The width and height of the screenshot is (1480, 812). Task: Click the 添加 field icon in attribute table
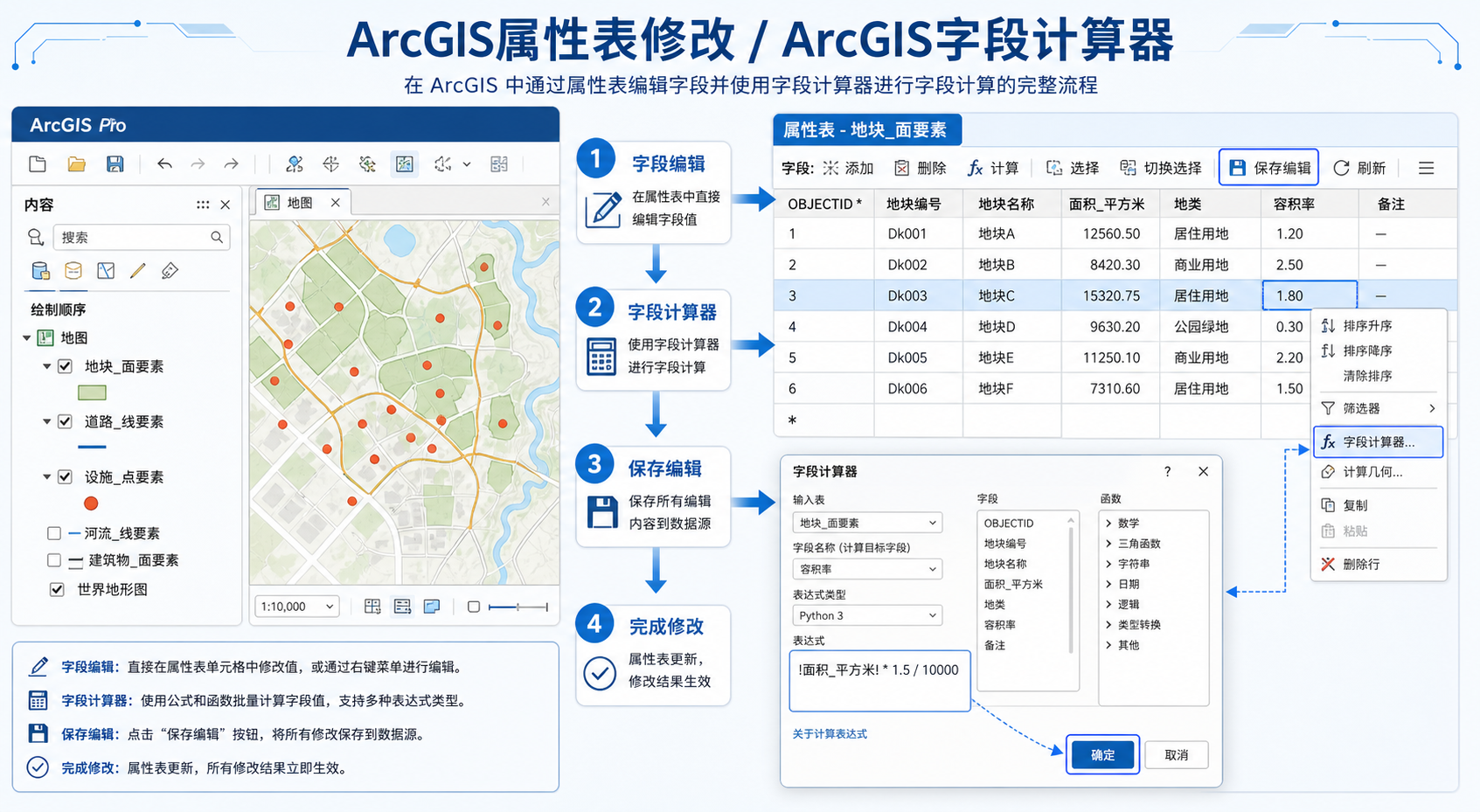(830, 168)
